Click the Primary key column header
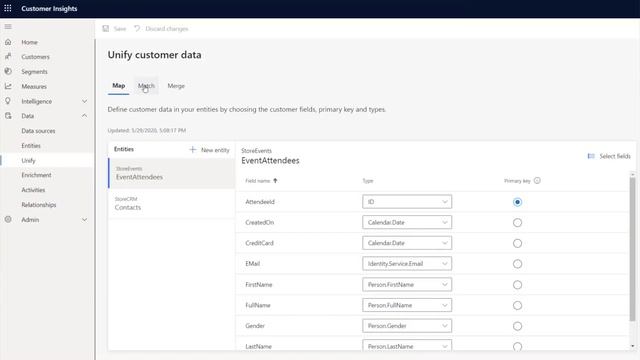The width and height of the screenshot is (640, 360). [x=517, y=181]
